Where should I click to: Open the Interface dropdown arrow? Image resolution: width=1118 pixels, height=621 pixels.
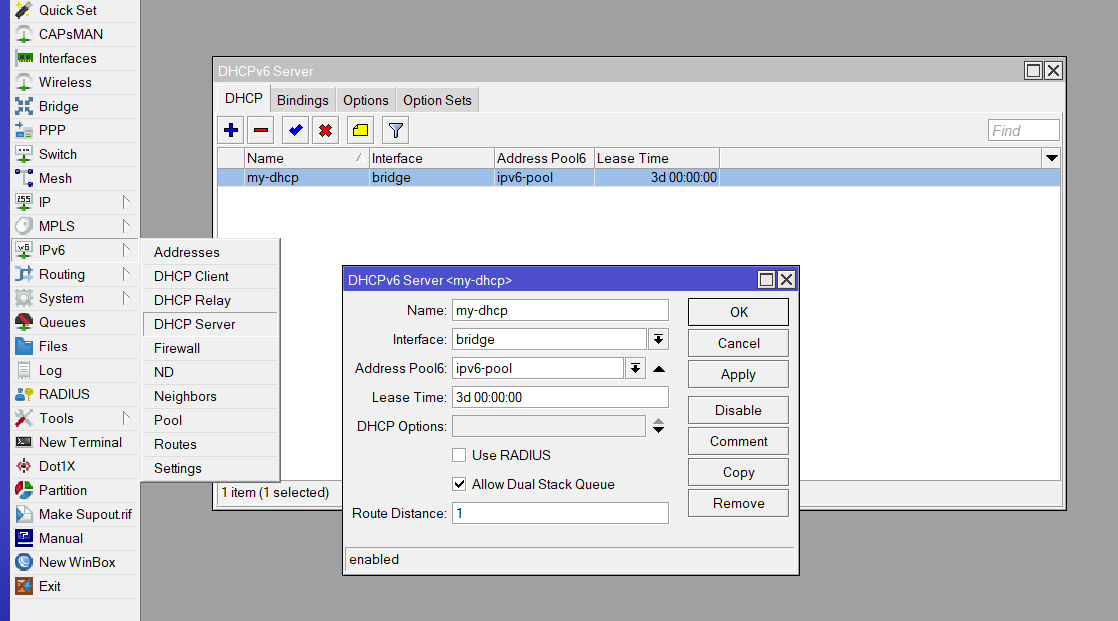click(658, 339)
